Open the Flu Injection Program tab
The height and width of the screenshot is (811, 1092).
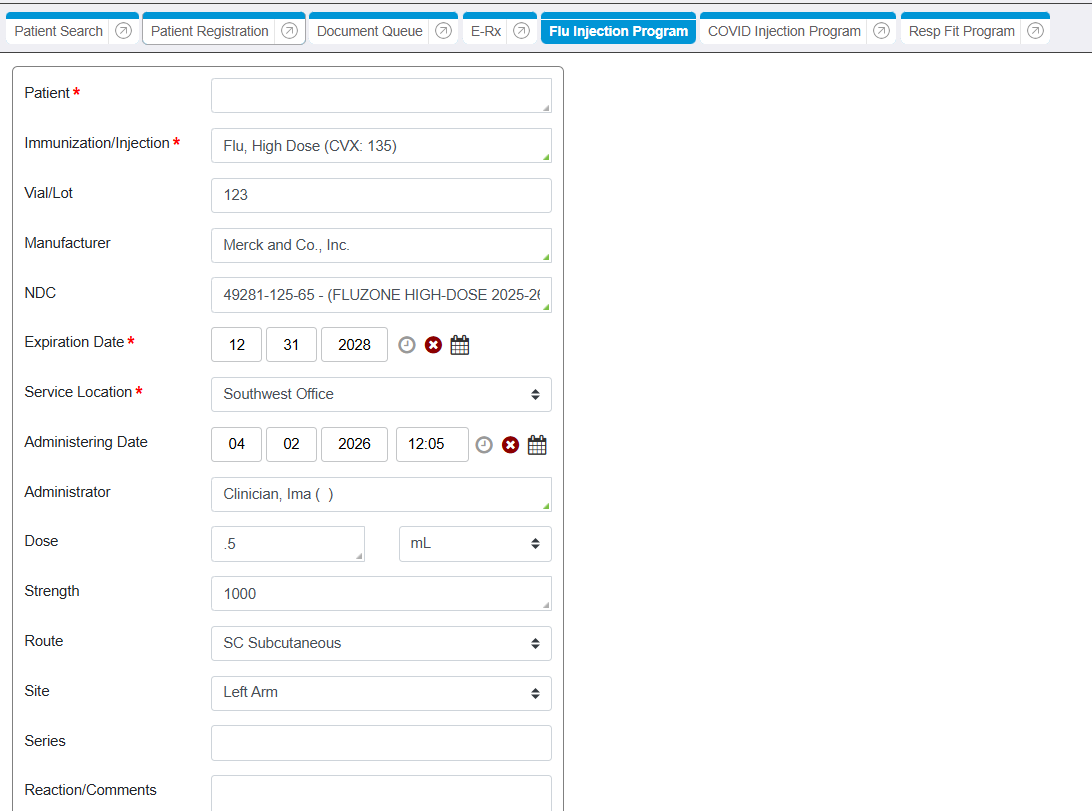pos(618,31)
